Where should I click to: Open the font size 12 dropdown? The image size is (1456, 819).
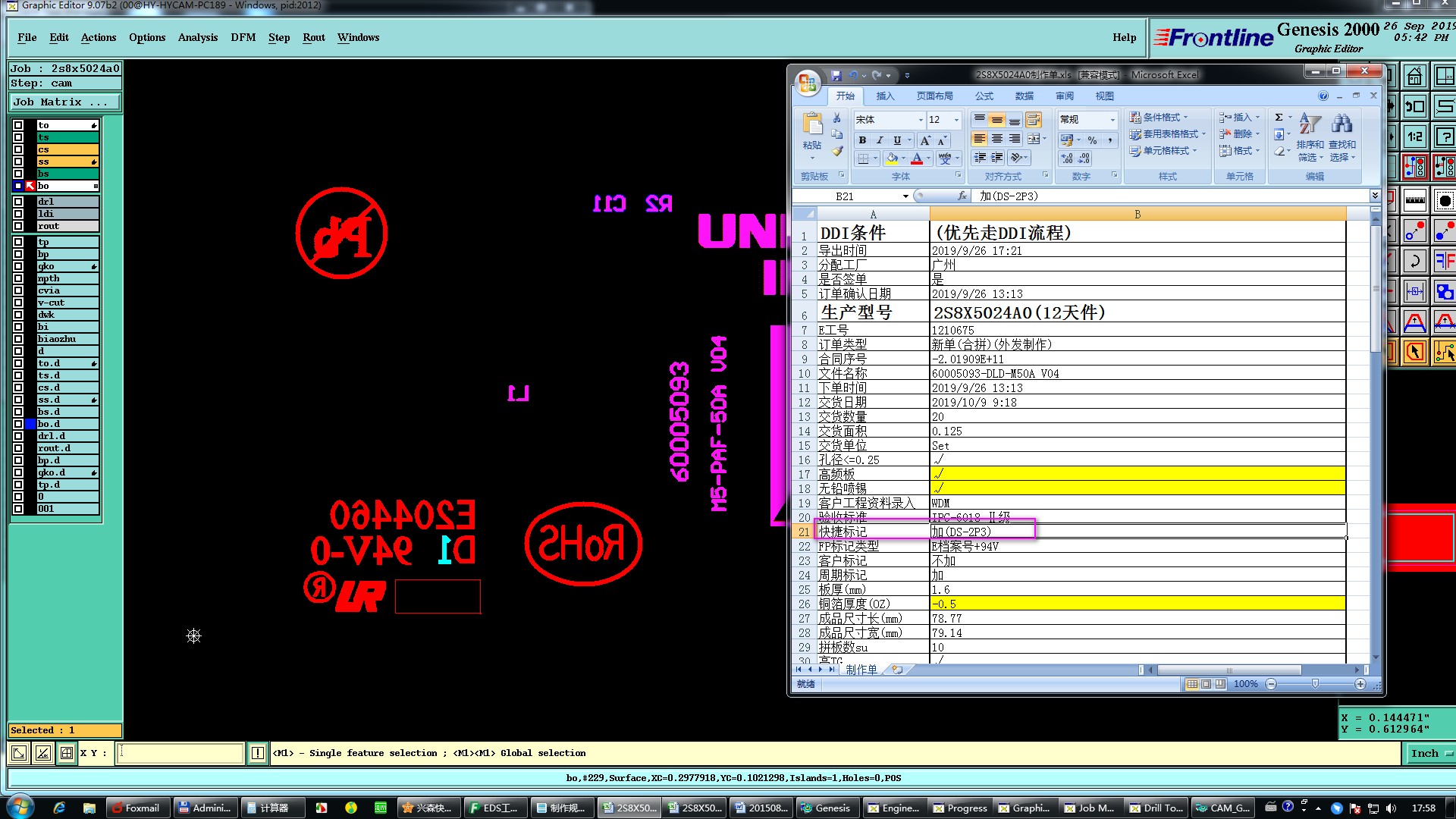pyautogui.click(x=956, y=120)
